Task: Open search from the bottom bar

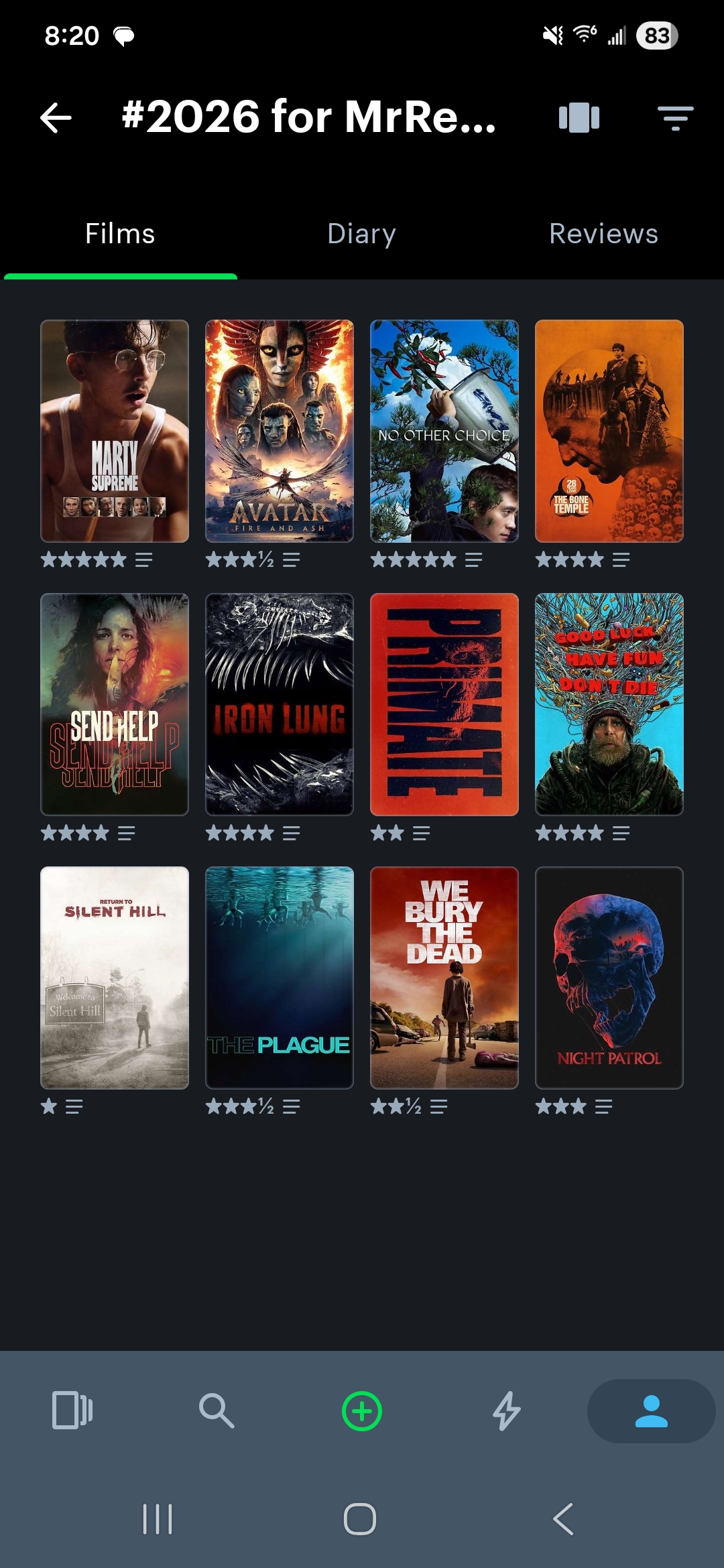Action: pos(217,1411)
